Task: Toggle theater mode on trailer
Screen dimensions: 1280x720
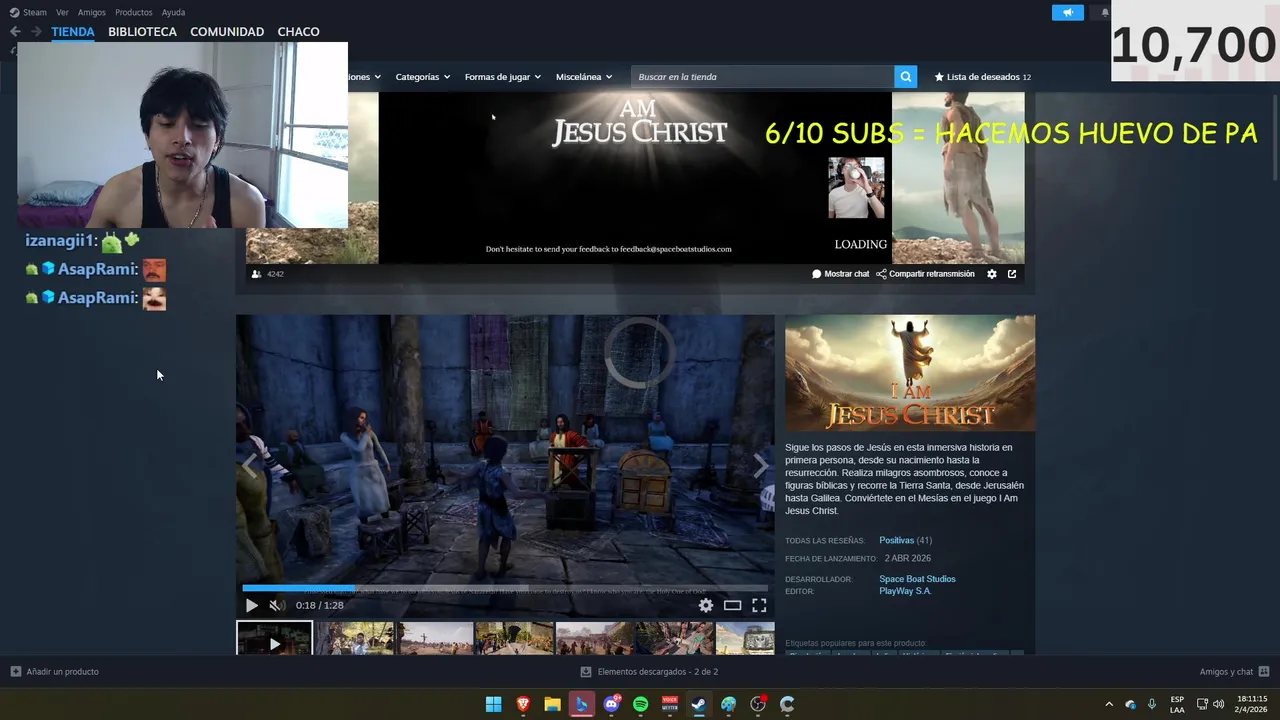Action: tap(733, 605)
